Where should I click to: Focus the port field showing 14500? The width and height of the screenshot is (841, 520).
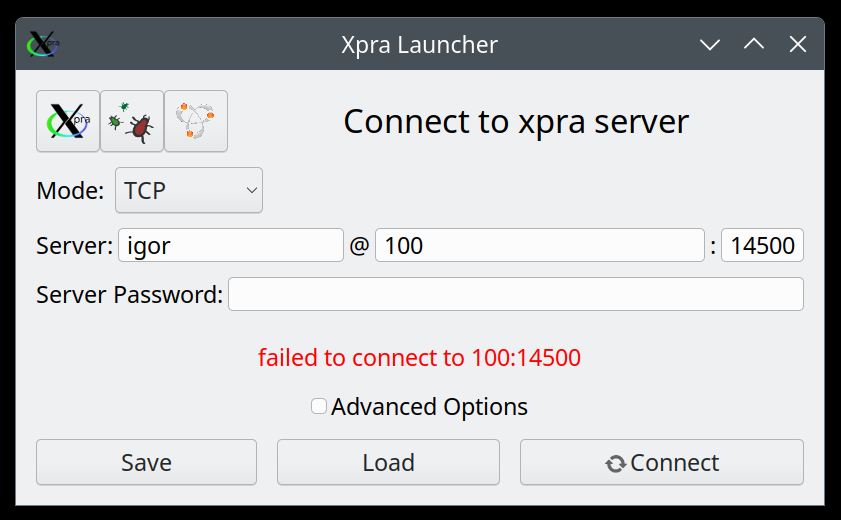pos(762,246)
